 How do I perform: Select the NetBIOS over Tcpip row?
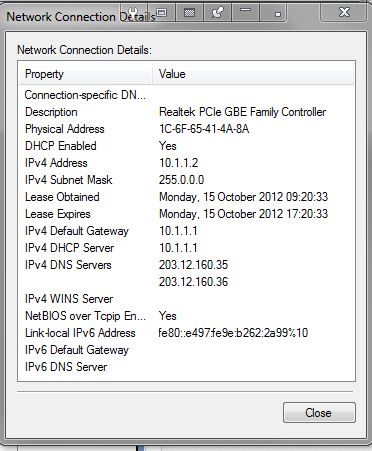pos(186,316)
